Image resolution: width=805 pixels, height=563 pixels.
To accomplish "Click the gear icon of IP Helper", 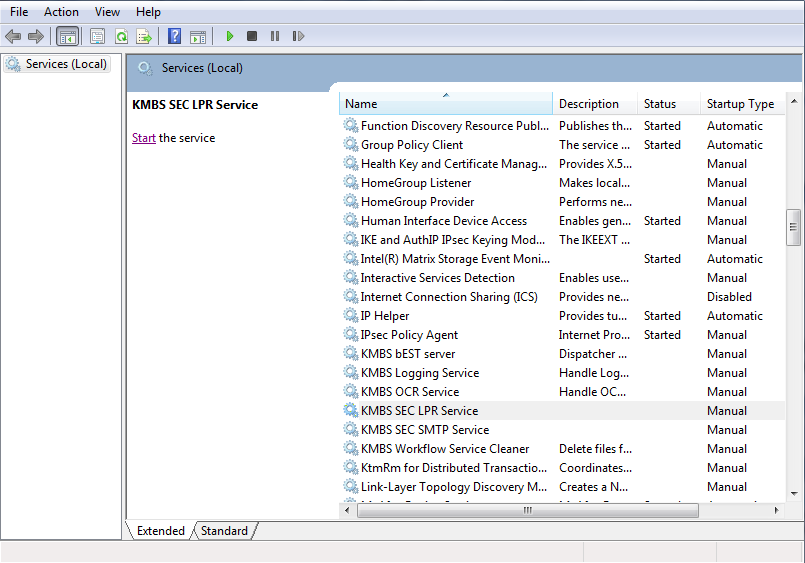I will 351,315.
